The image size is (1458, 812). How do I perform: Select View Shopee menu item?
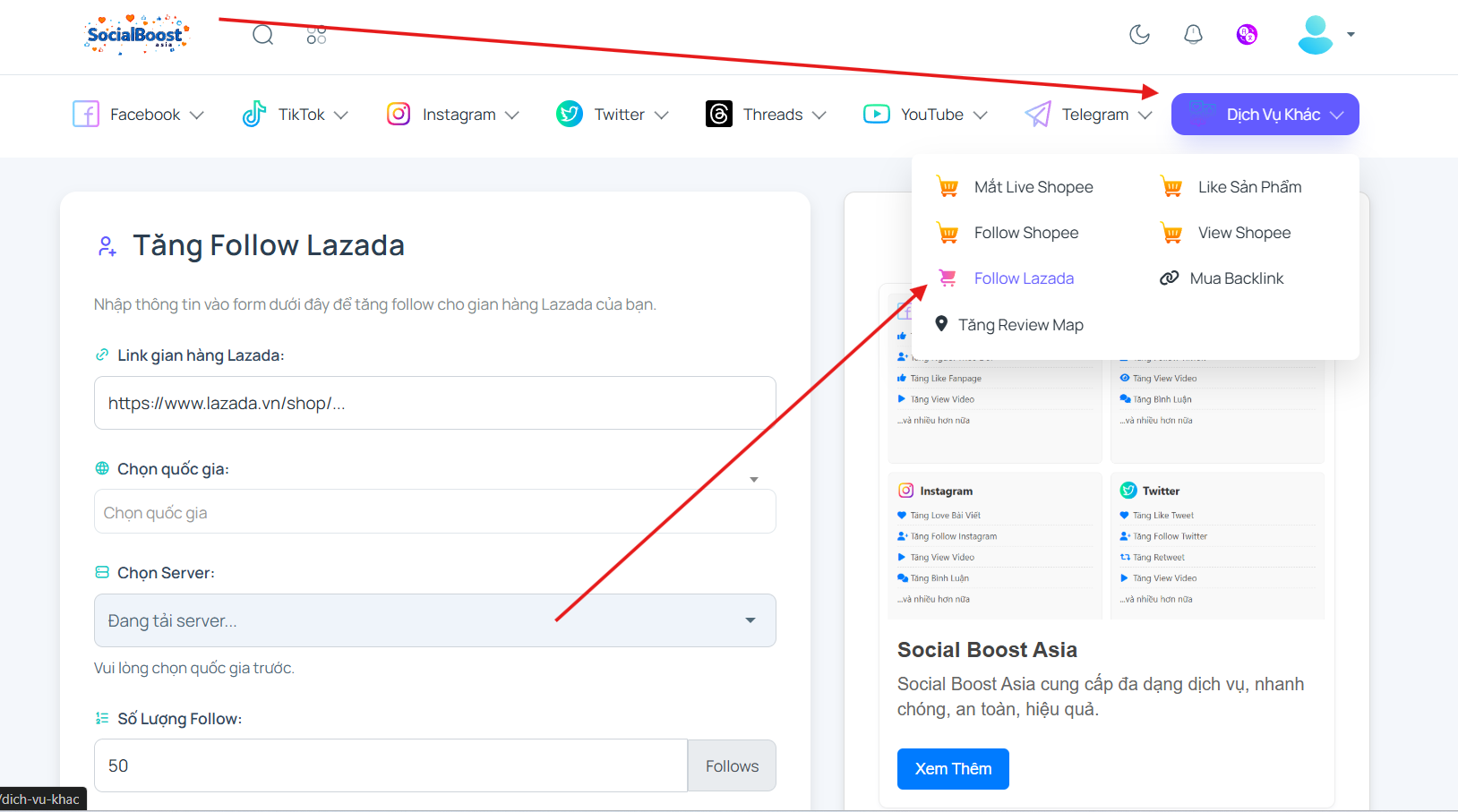coord(1245,233)
